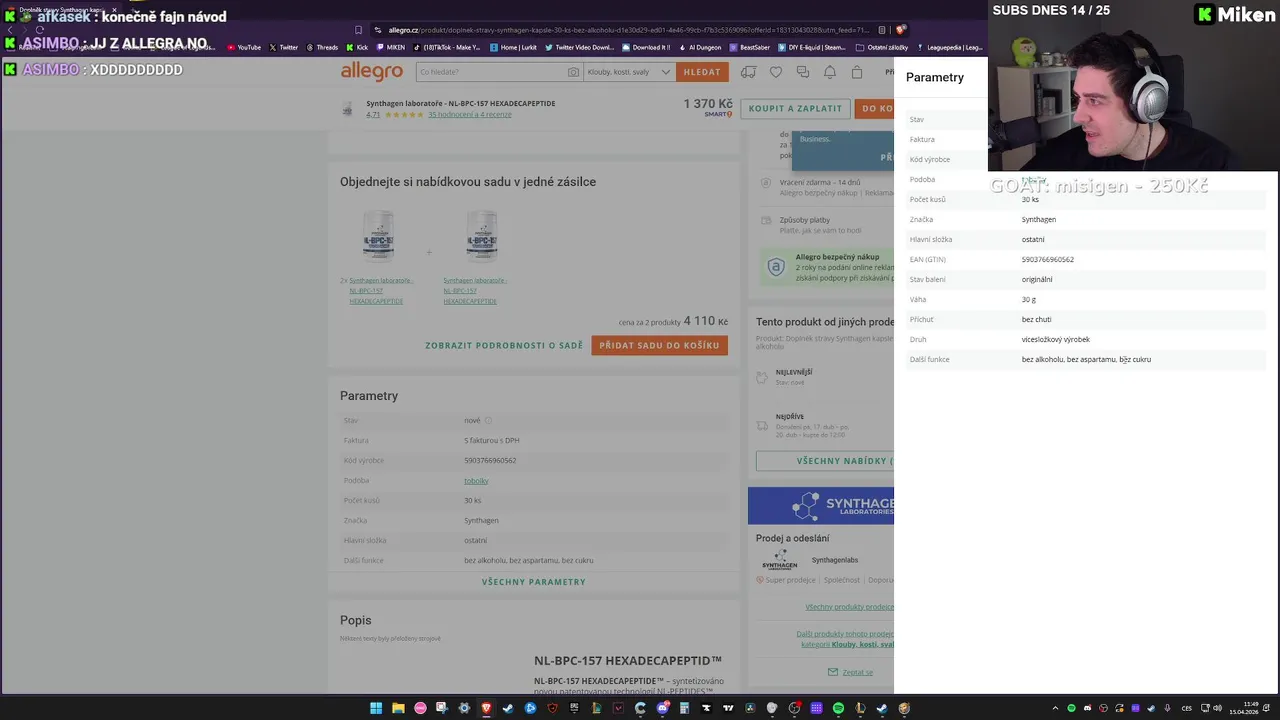Image resolution: width=1280 pixels, height=720 pixels.
Task: Click 'vícesložkový výrobek' value in side panel
Action: click(1056, 339)
